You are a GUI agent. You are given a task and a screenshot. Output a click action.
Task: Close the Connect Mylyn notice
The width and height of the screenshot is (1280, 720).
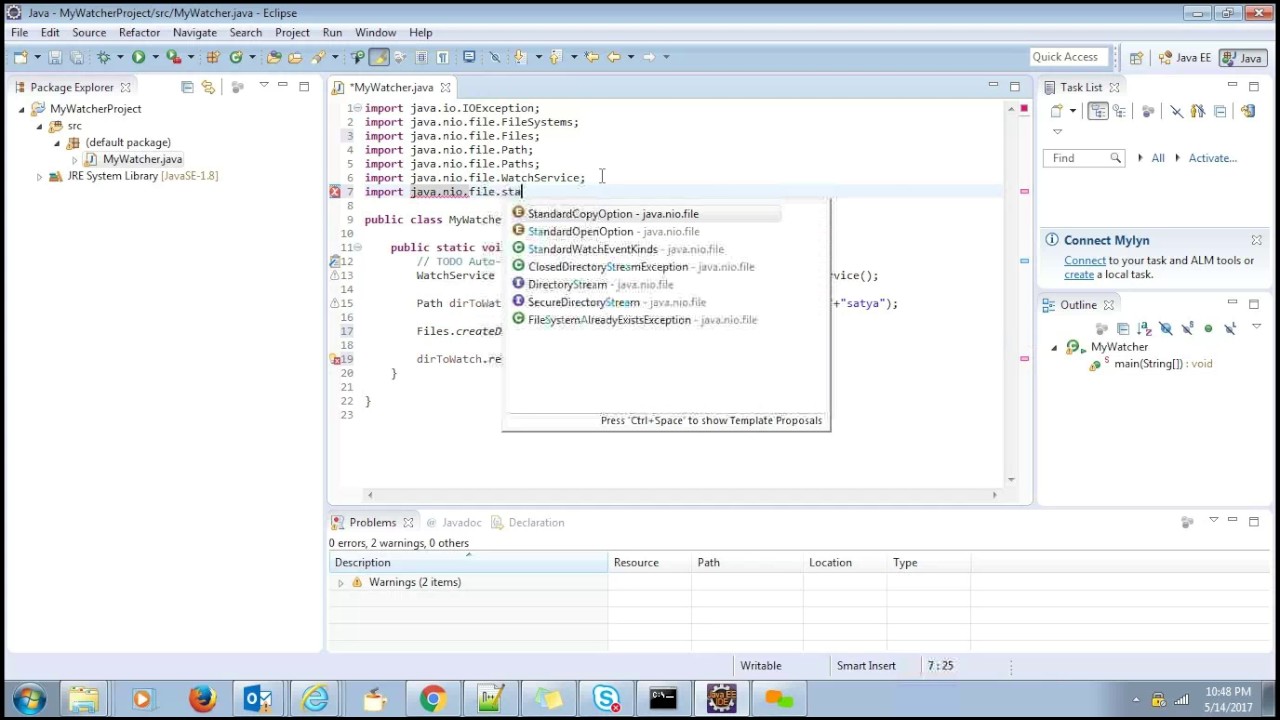[x=1256, y=240]
